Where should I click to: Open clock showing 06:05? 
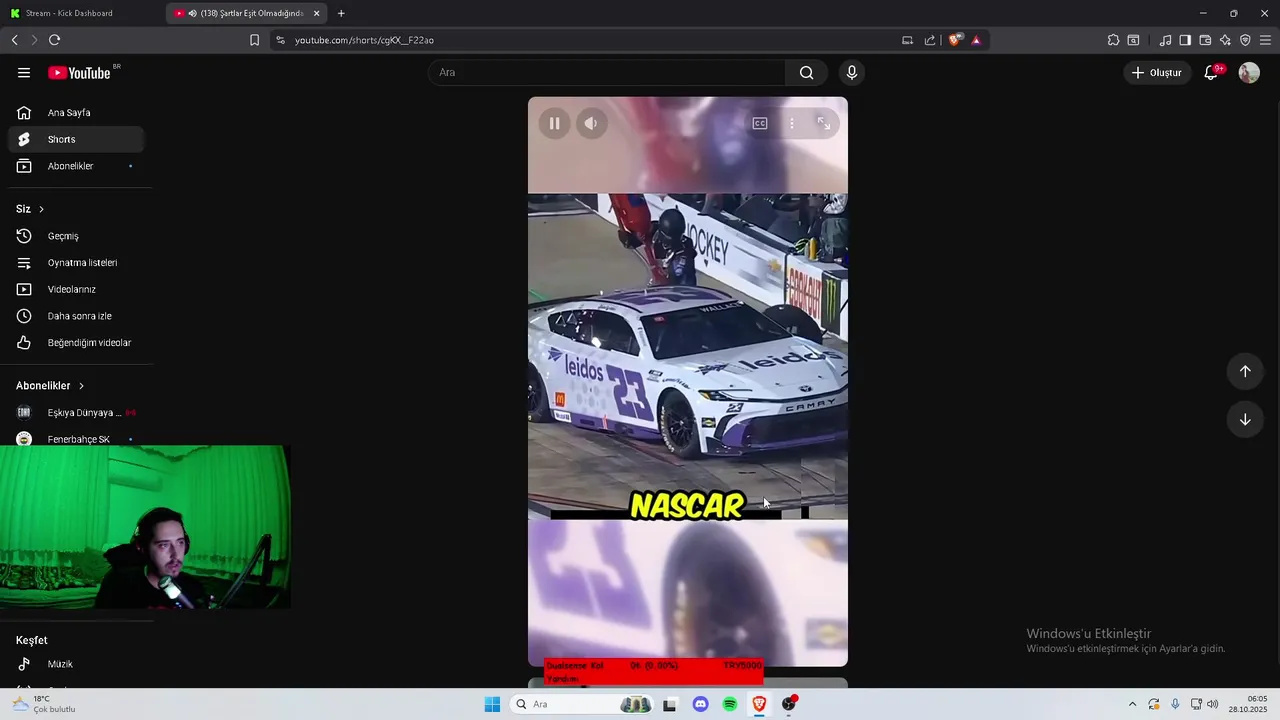tap(1248, 704)
